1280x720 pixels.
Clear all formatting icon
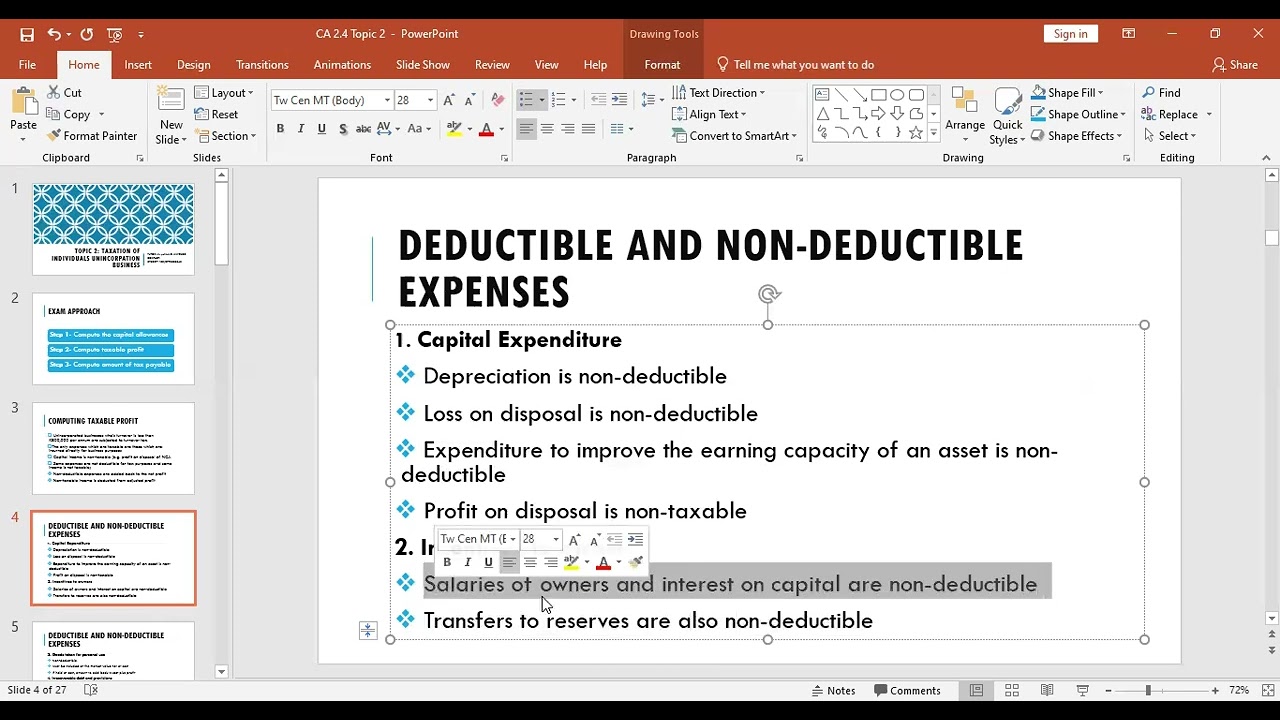pos(498,100)
